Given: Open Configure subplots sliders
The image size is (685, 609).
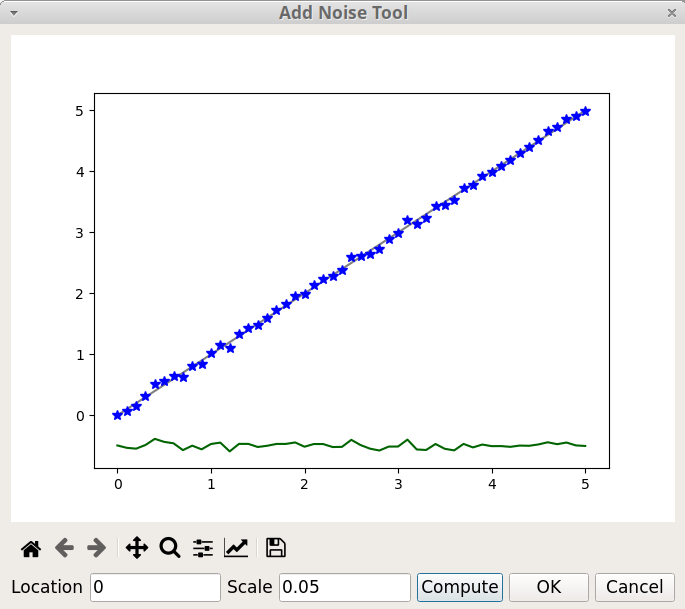Looking at the screenshot, I should [x=203, y=548].
